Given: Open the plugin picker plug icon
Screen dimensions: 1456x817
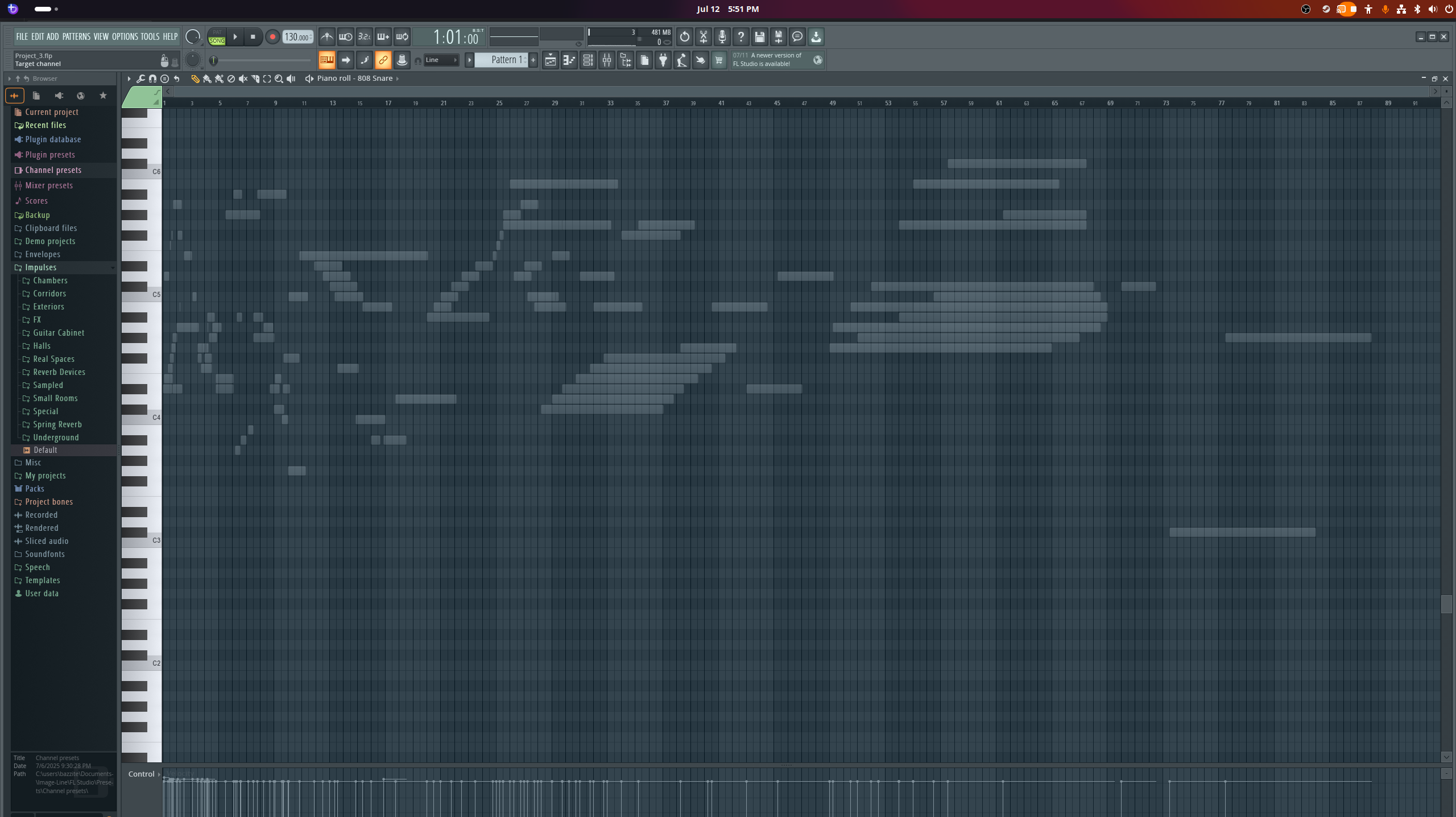Looking at the screenshot, I should coord(663,60).
